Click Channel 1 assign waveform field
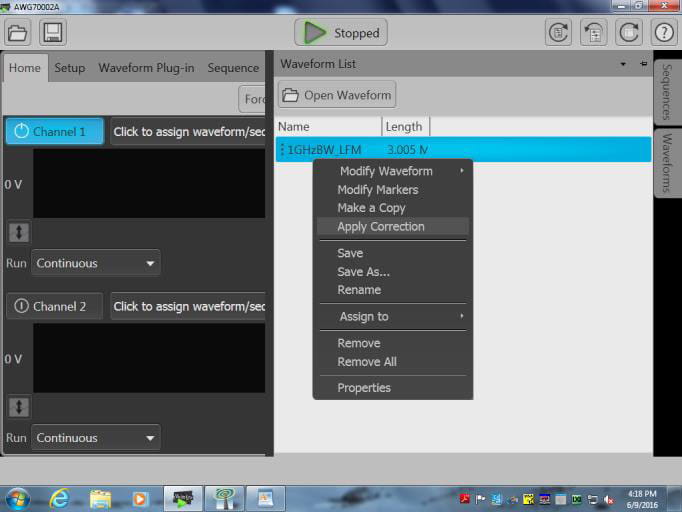This screenshot has height=512, width=682. 188,132
